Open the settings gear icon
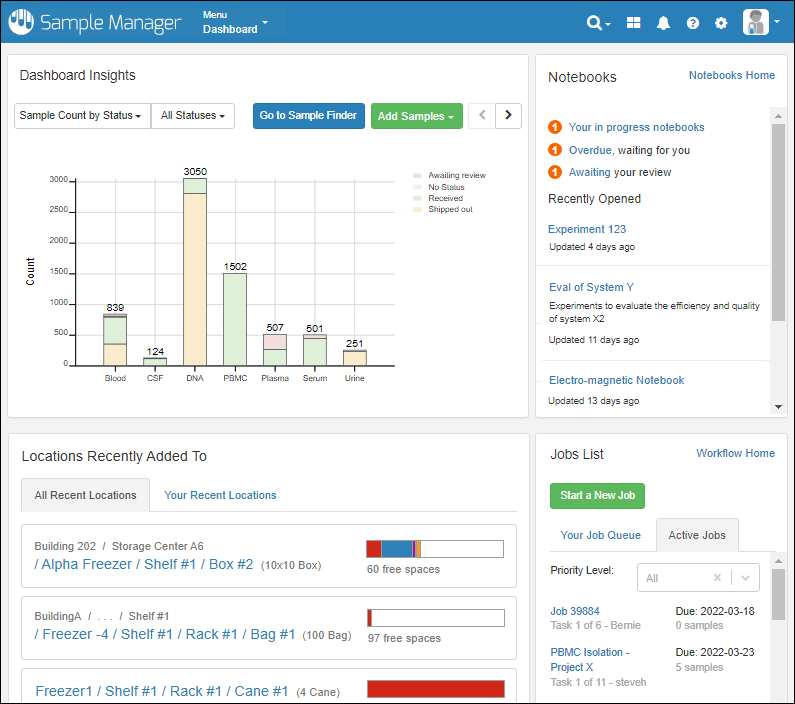Viewport: 795px width, 704px height. (x=721, y=23)
